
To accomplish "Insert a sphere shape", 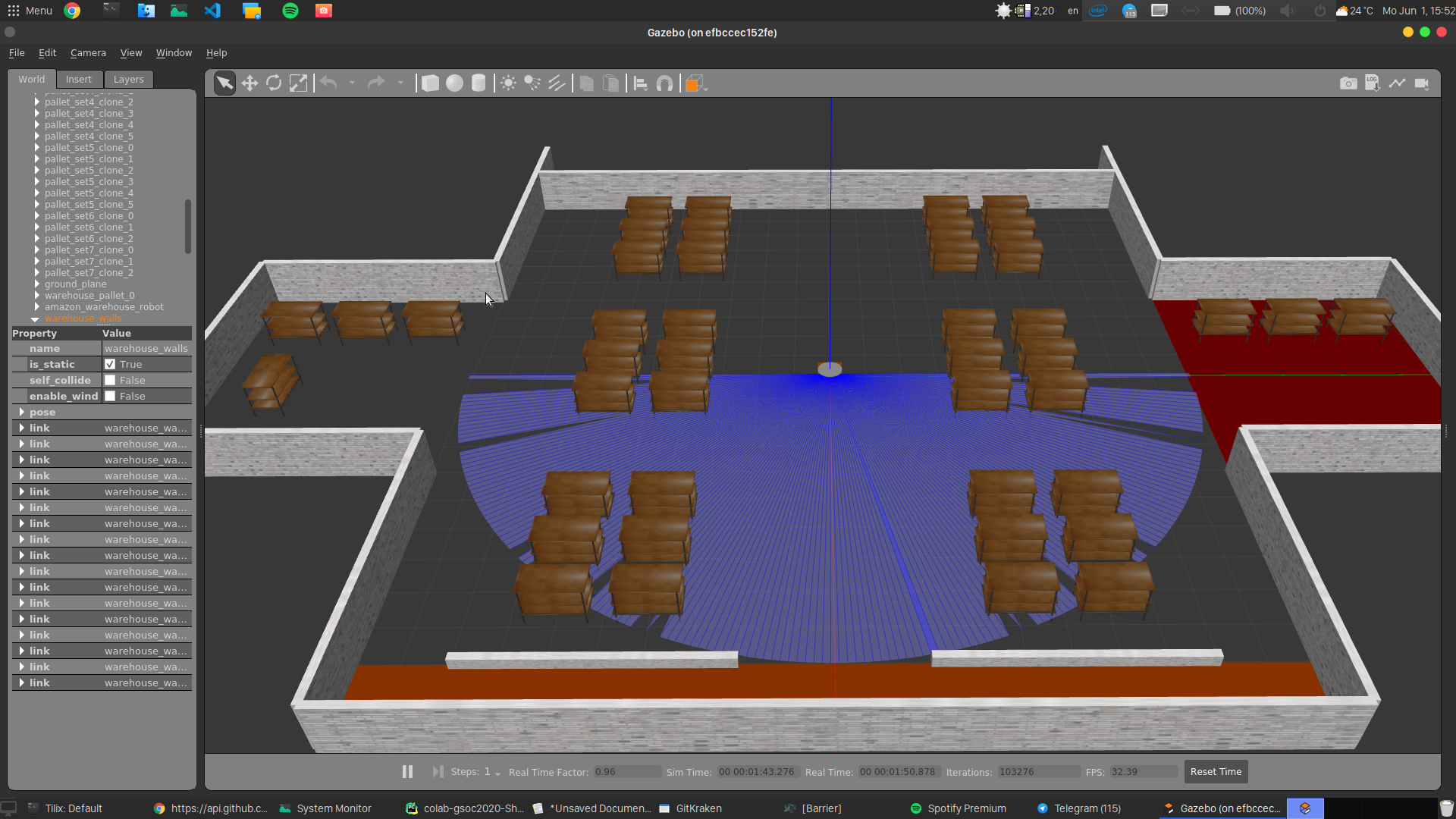I will coord(454,83).
